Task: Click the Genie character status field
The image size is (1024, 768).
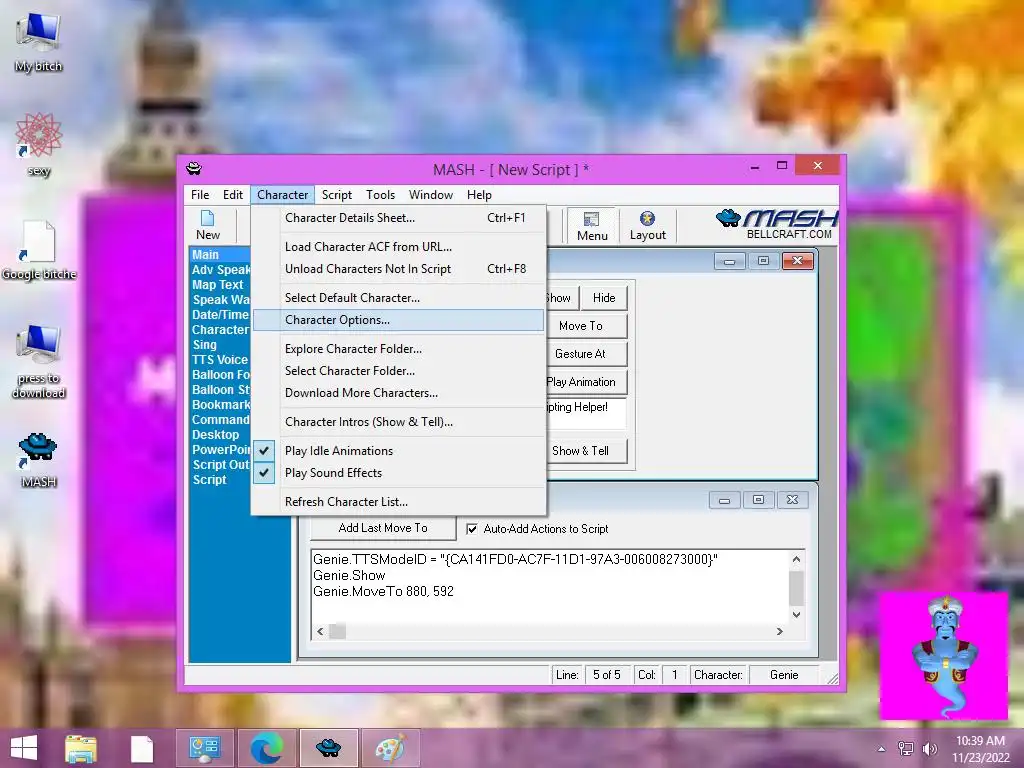Action: click(784, 675)
